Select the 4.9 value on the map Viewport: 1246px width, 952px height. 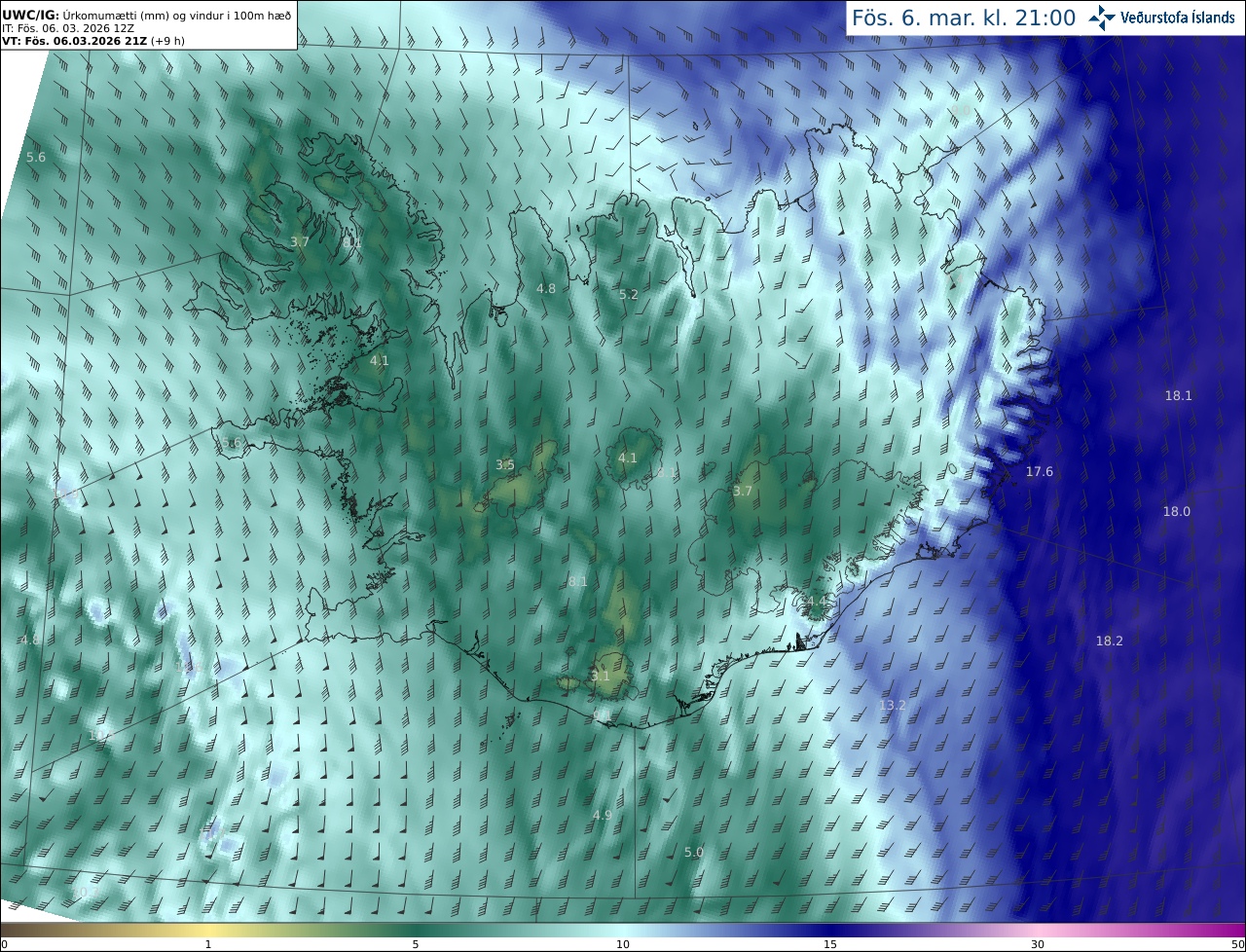point(602,815)
